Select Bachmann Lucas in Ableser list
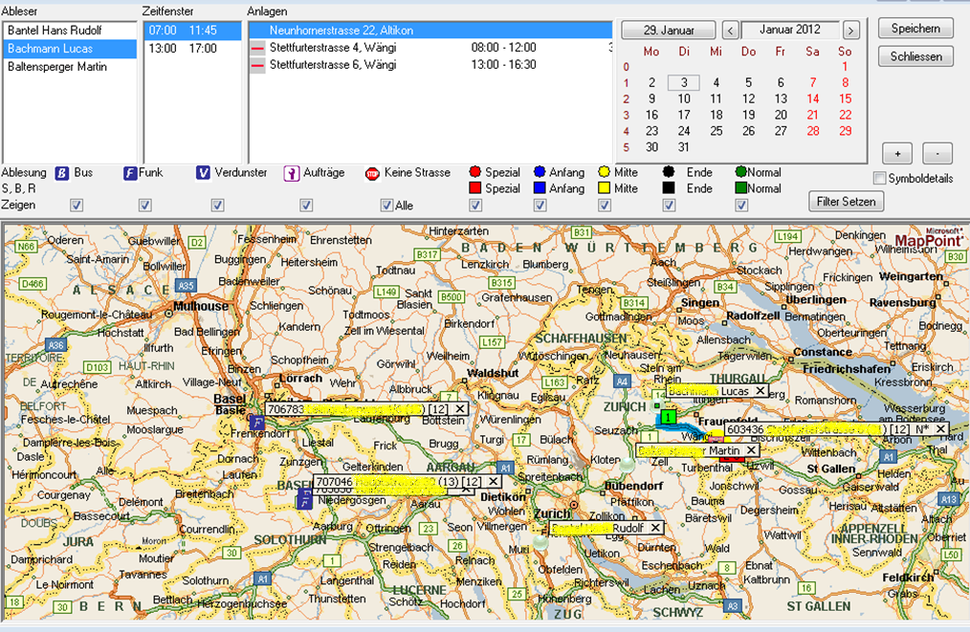 pos(69,49)
